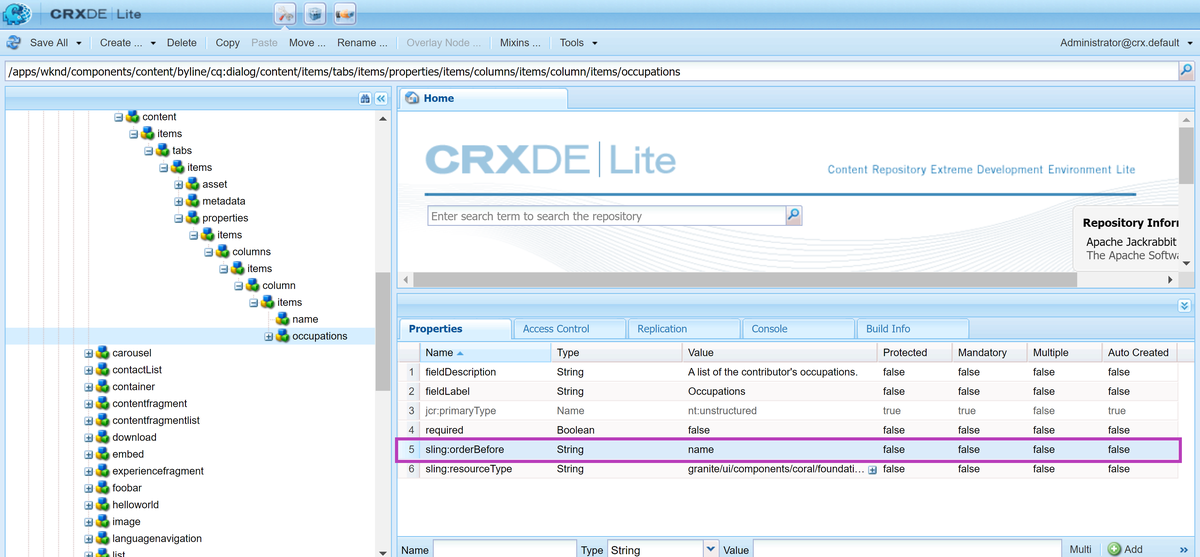Click the tree panel vertical scrollbar
1200x557 pixels.
pos(383,333)
